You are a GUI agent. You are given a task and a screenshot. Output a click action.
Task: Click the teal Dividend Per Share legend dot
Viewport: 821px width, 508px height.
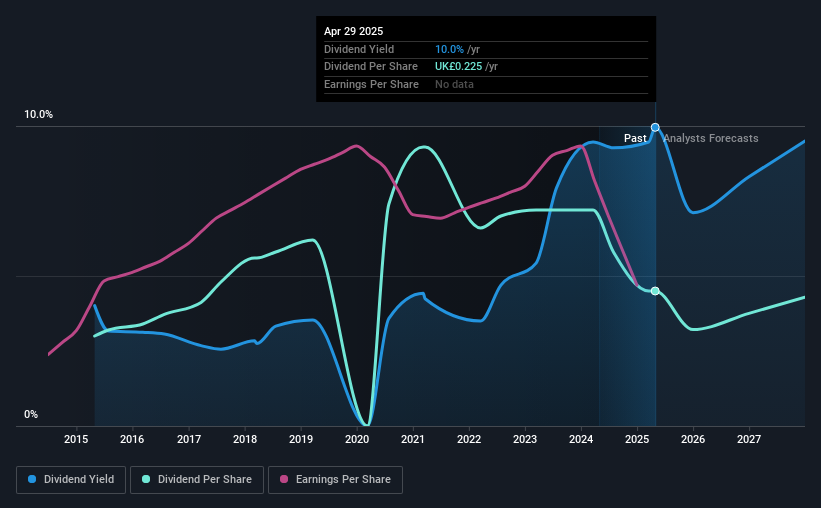146,479
